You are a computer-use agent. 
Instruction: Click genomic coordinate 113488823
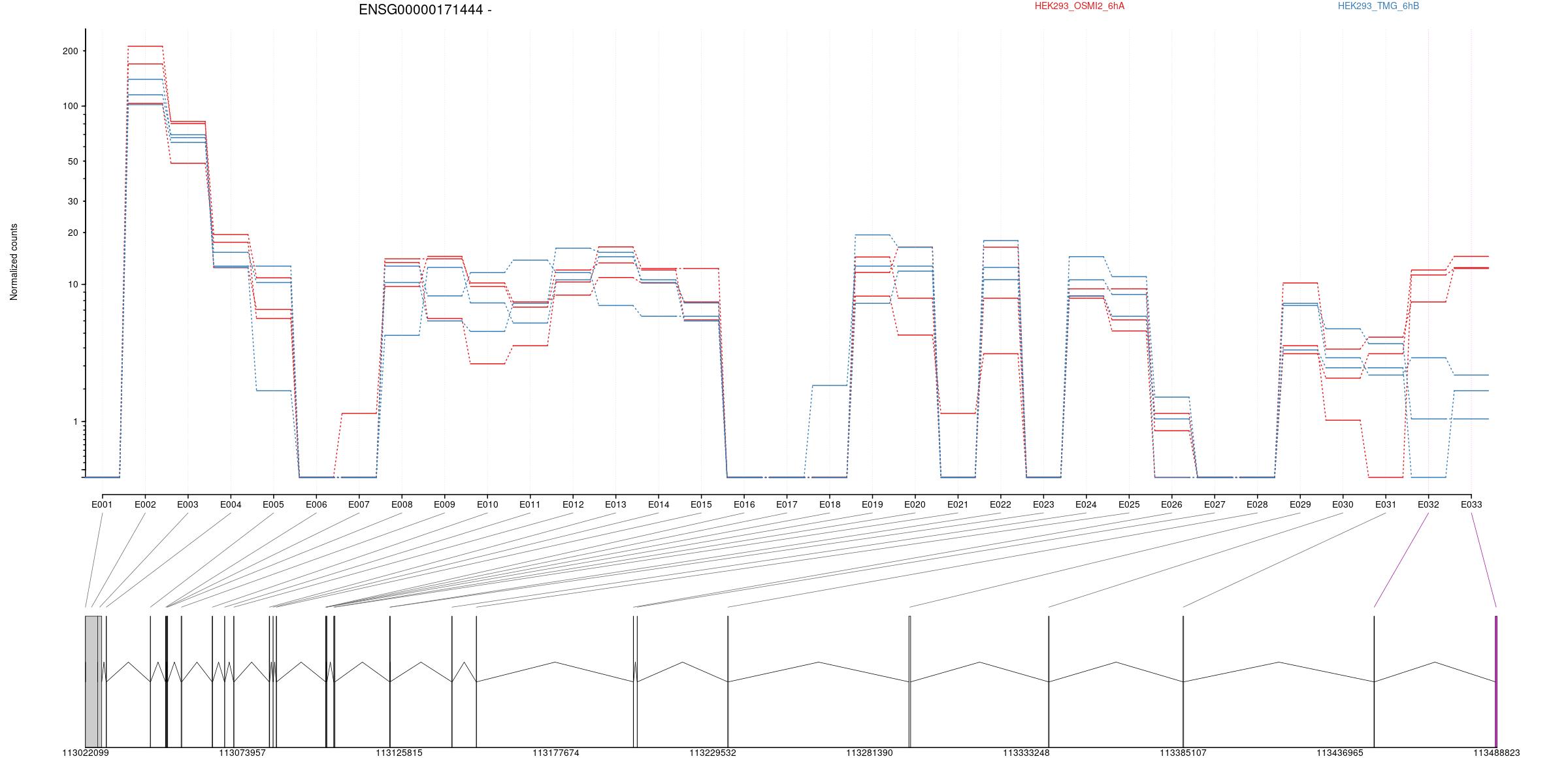pyautogui.click(x=1496, y=753)
